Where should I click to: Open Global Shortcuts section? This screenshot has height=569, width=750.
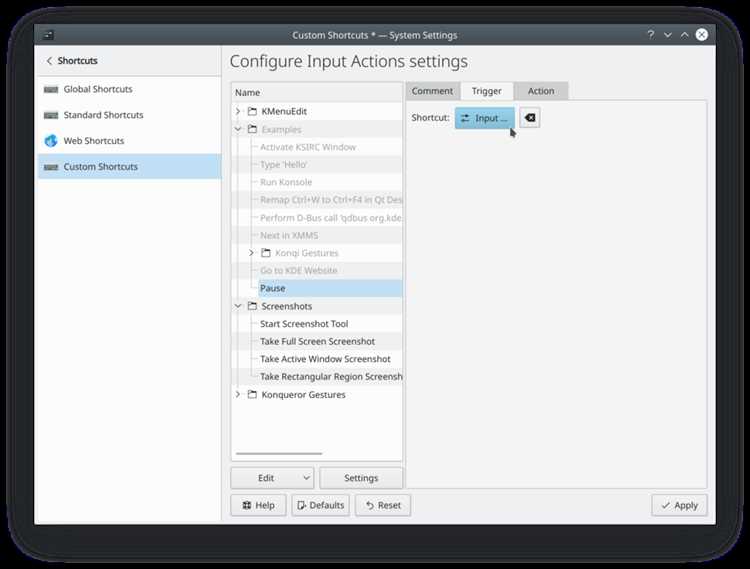click(129, 89)
